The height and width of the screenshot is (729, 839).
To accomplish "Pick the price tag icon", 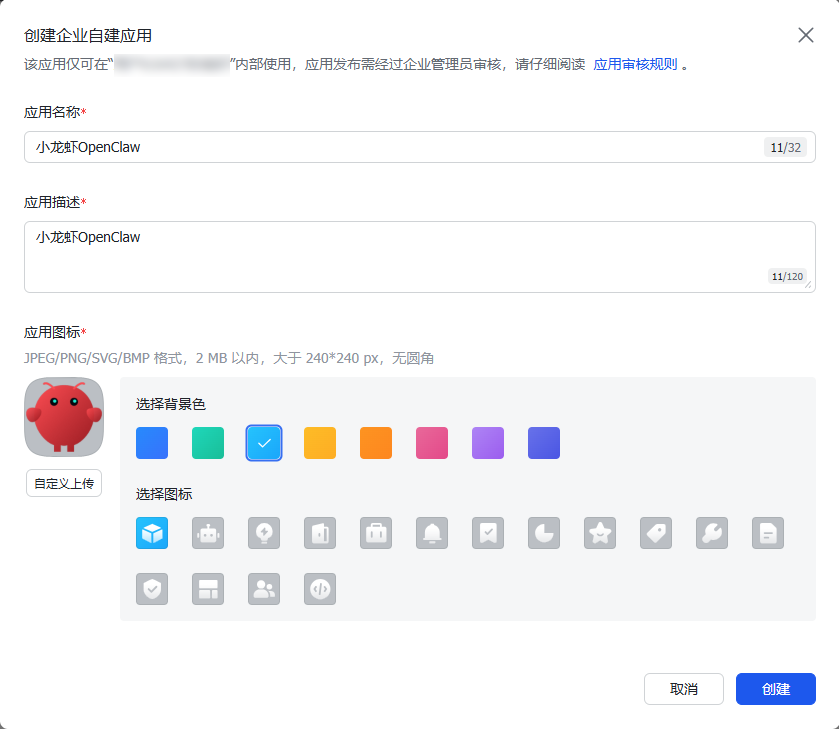I will (x=656, y=533).
